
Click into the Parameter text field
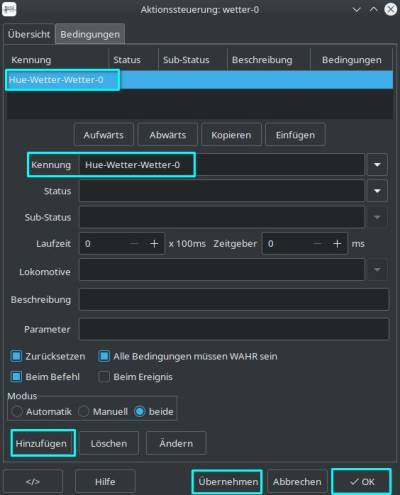234,329
